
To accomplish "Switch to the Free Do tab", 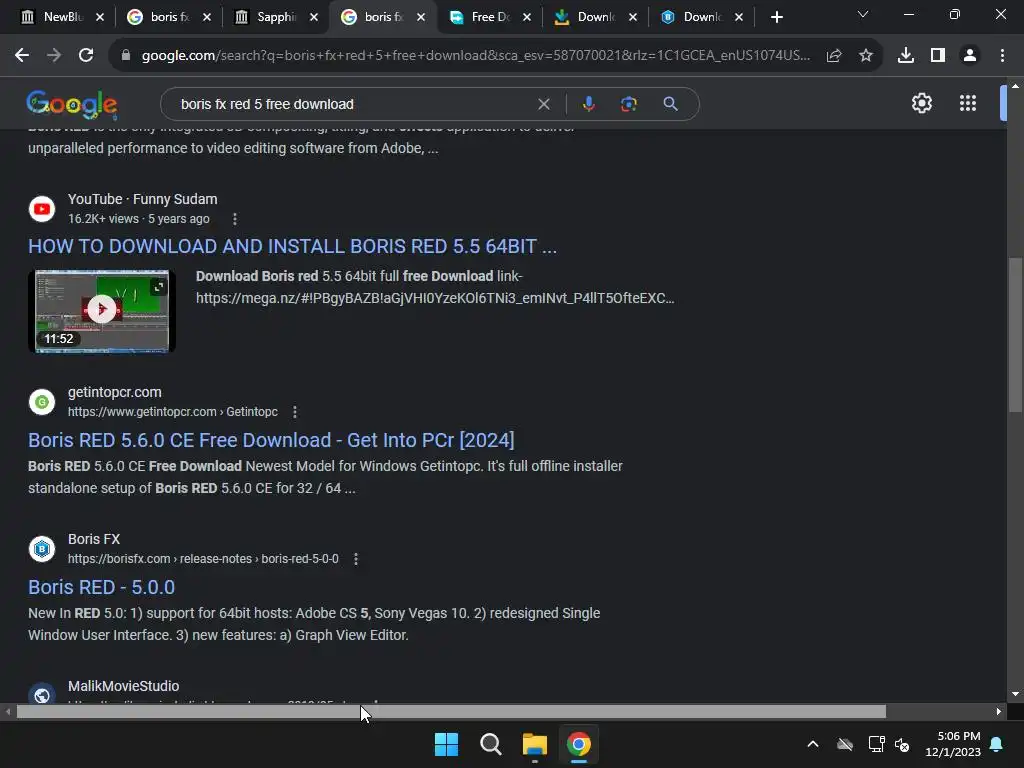I will tap(490, 17).
